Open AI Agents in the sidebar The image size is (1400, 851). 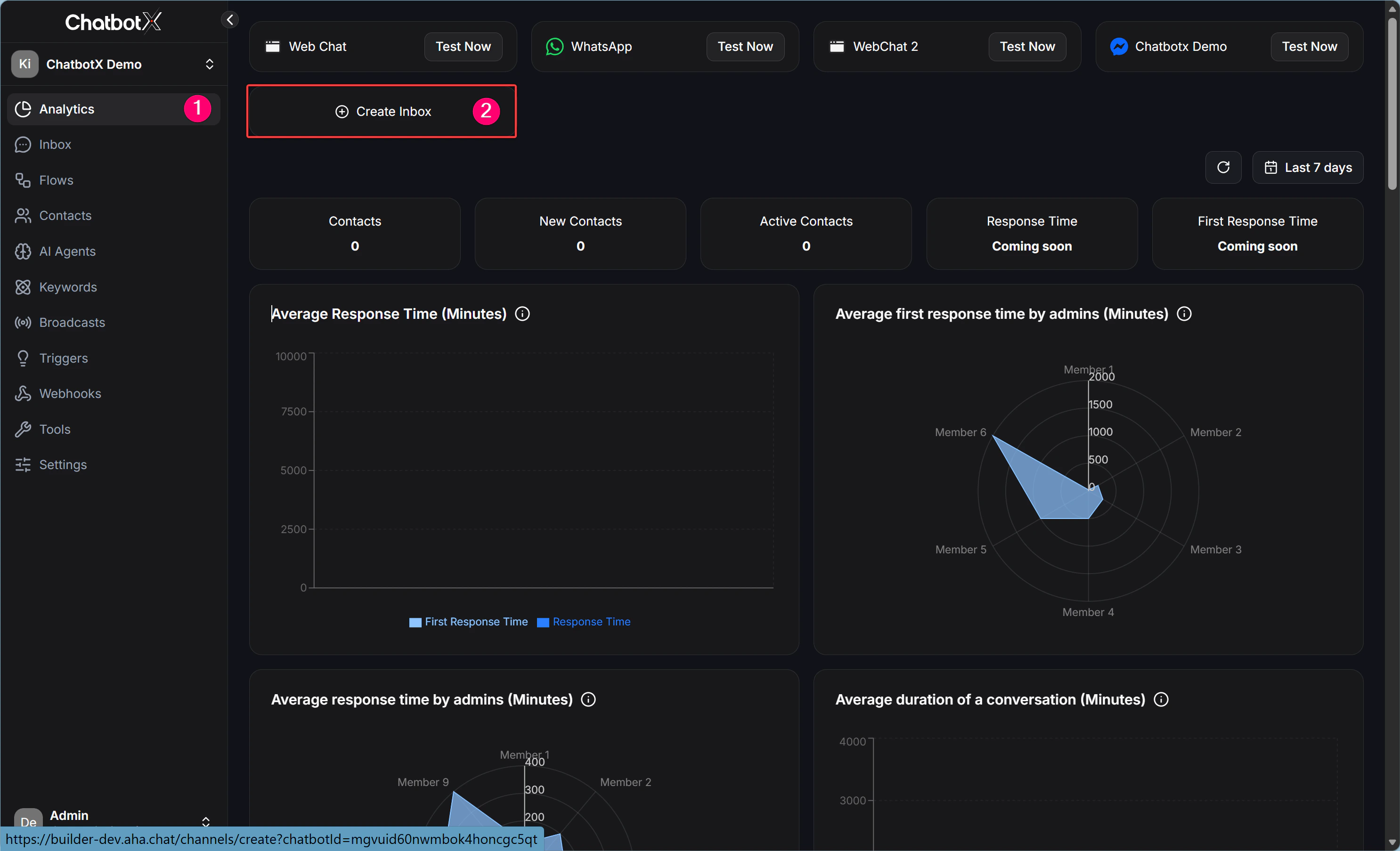(x=113, y=251)
